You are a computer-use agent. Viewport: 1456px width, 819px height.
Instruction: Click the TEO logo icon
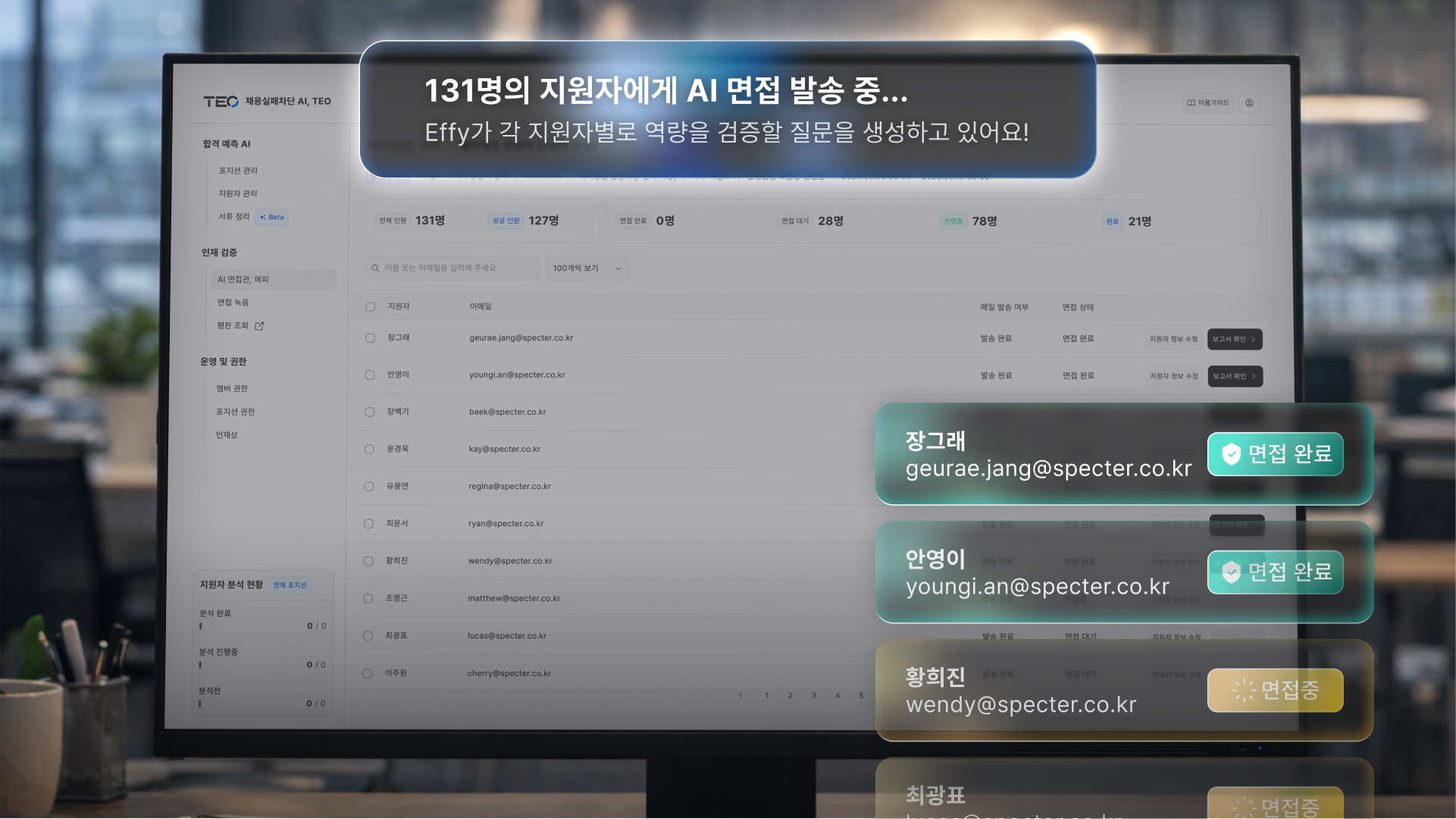[221, 102]
